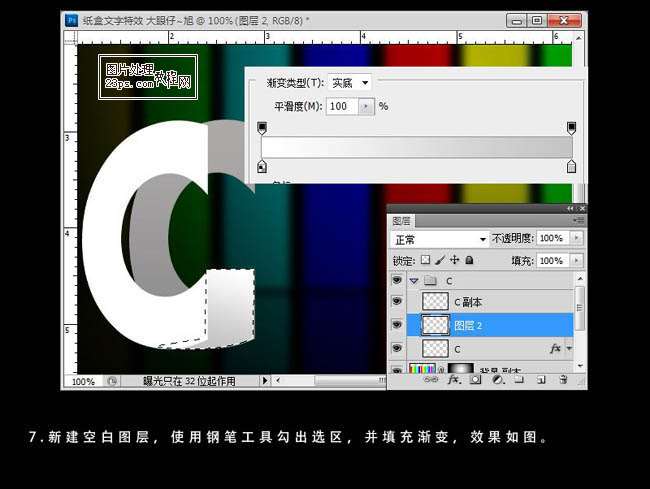Collapse group C with the disclosure triangle

[414, 281]
